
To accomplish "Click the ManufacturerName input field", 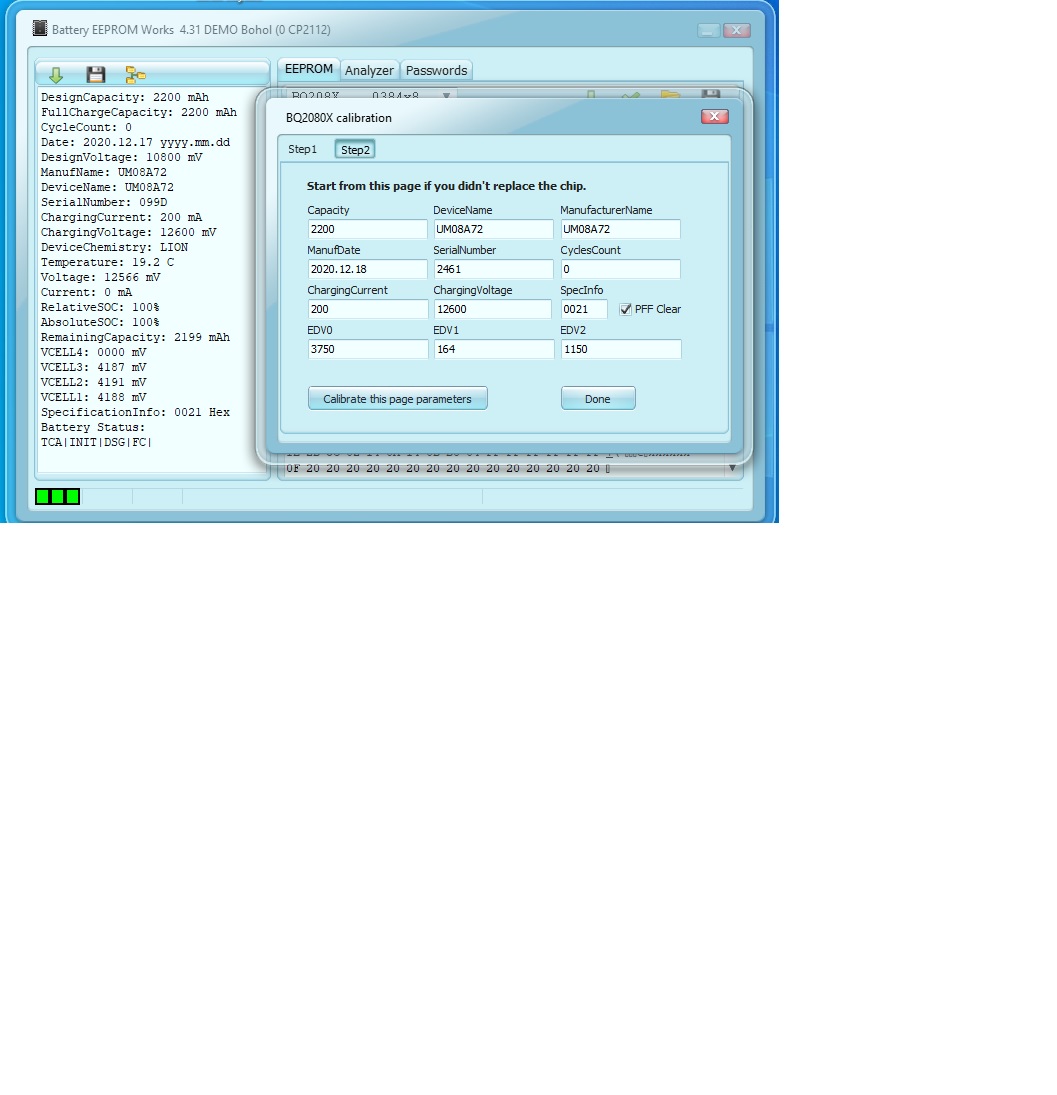I will 621,229.
